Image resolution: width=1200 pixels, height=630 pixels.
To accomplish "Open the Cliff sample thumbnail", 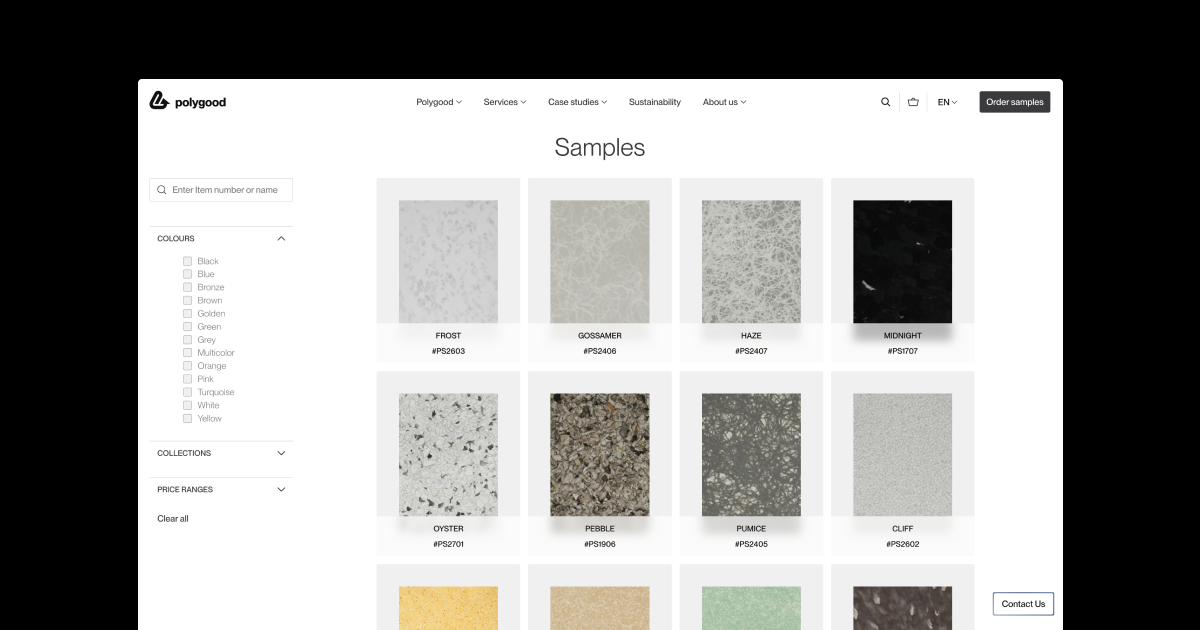I will click(x=903, y=455).
